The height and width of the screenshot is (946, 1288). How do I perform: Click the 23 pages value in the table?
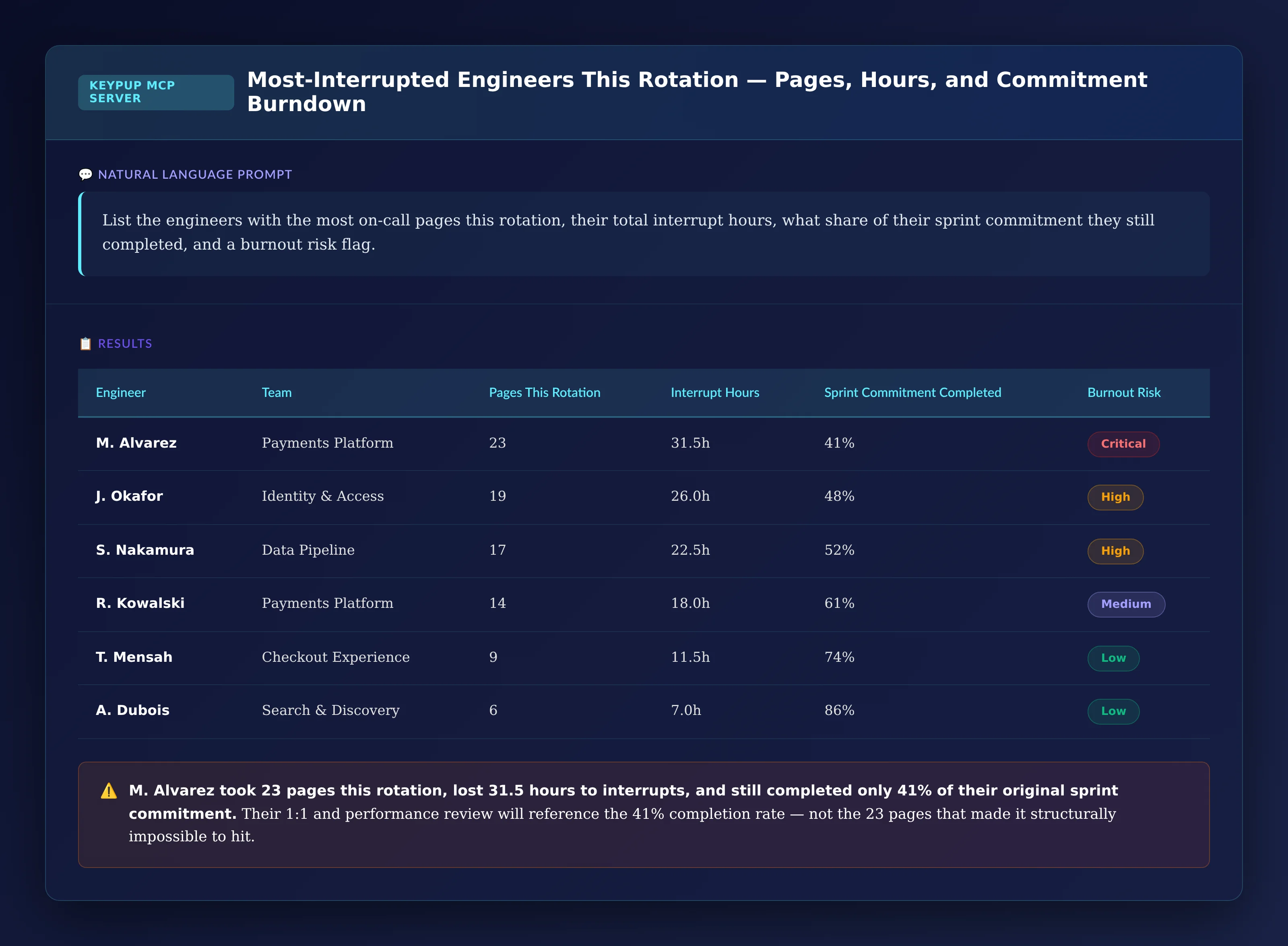[497, 443]
